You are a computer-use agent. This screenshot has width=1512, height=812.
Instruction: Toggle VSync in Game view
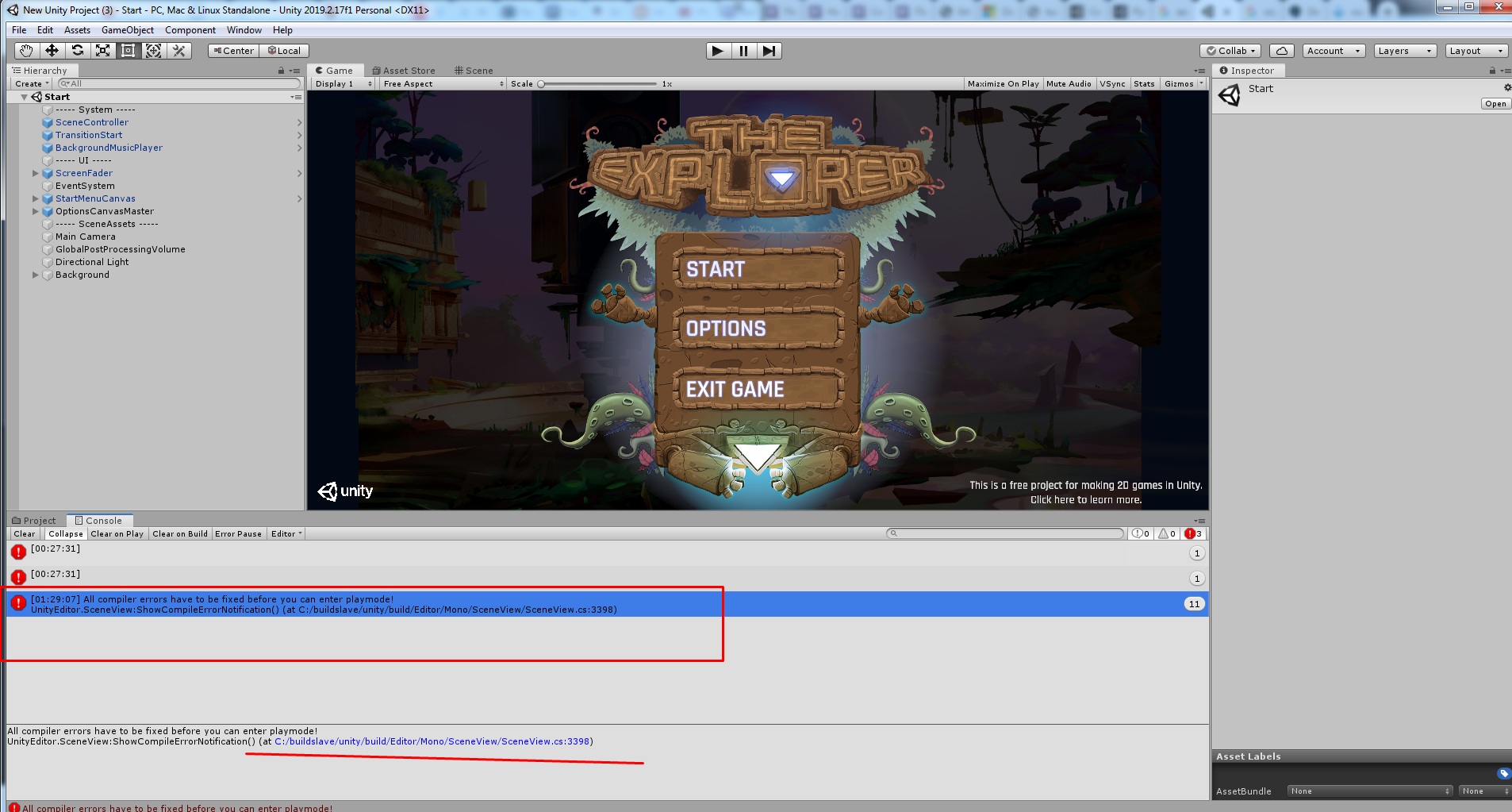1112,83
